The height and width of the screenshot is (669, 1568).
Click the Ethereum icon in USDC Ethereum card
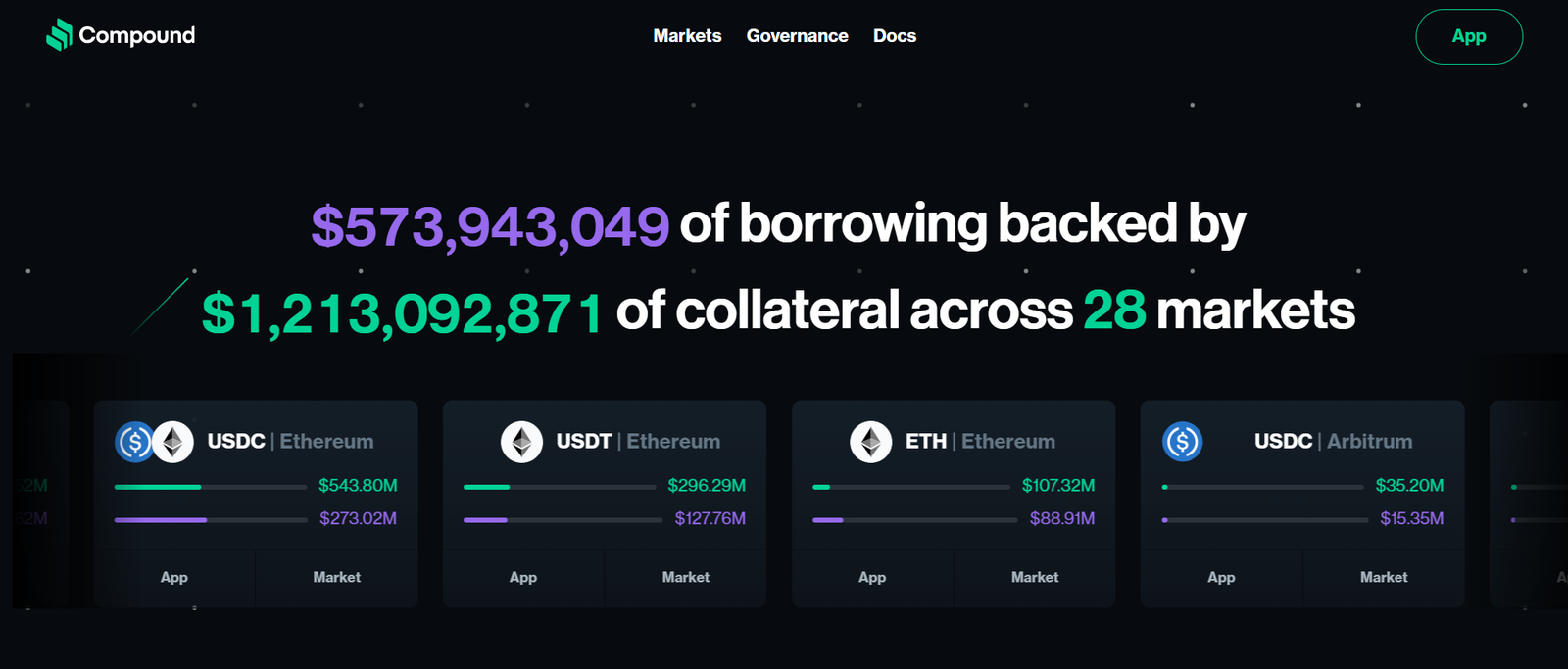[173, 442]
